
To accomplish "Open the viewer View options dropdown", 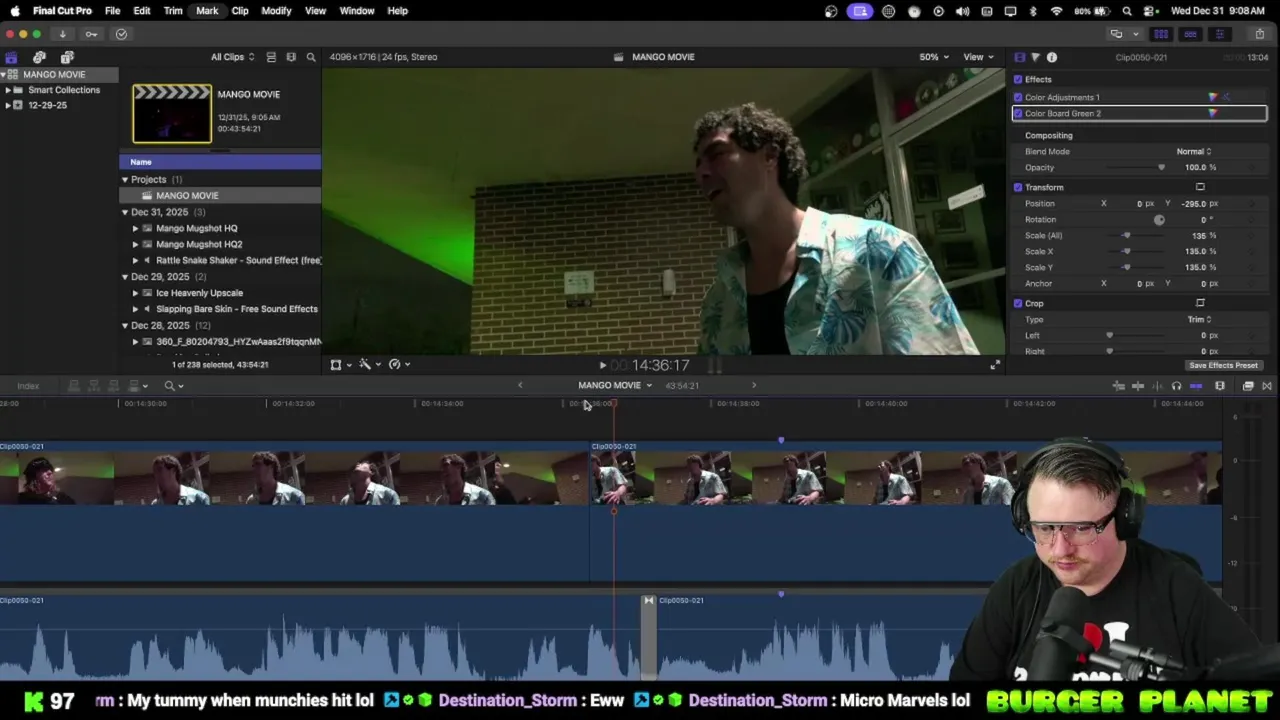I will click(x=978, y=57).
